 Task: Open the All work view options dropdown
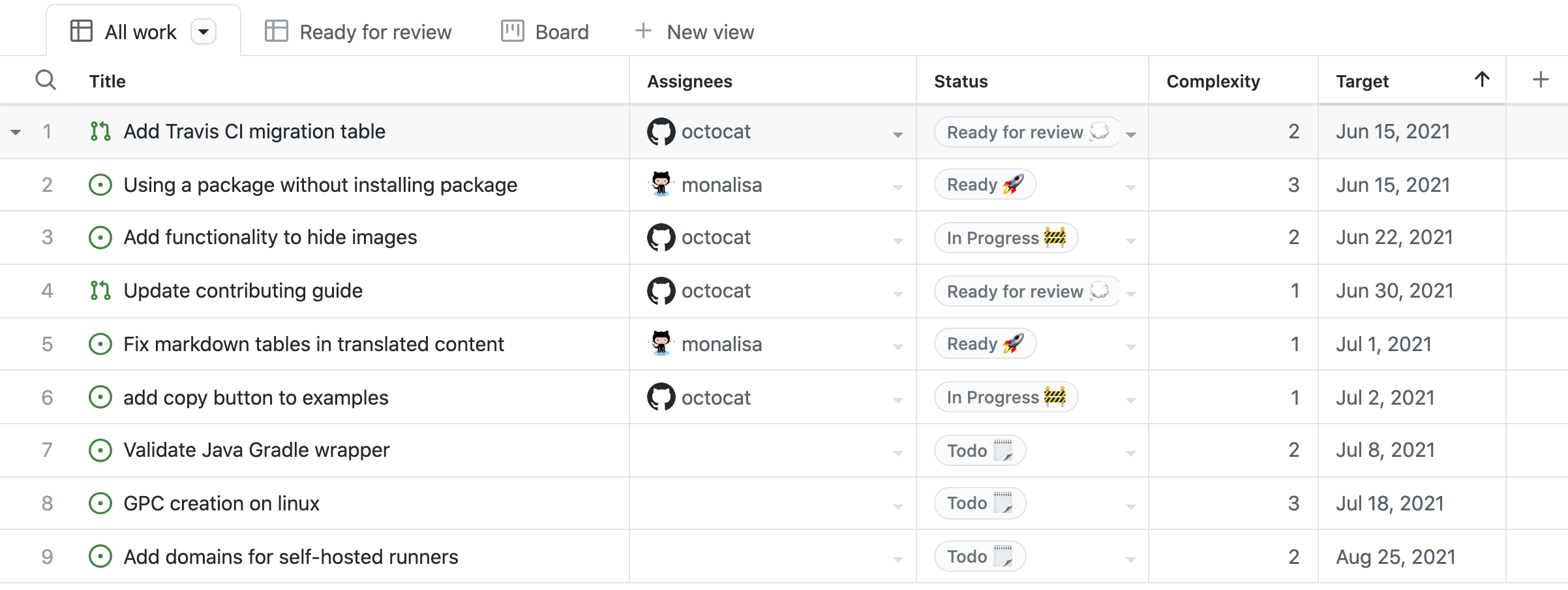(204, 31)
